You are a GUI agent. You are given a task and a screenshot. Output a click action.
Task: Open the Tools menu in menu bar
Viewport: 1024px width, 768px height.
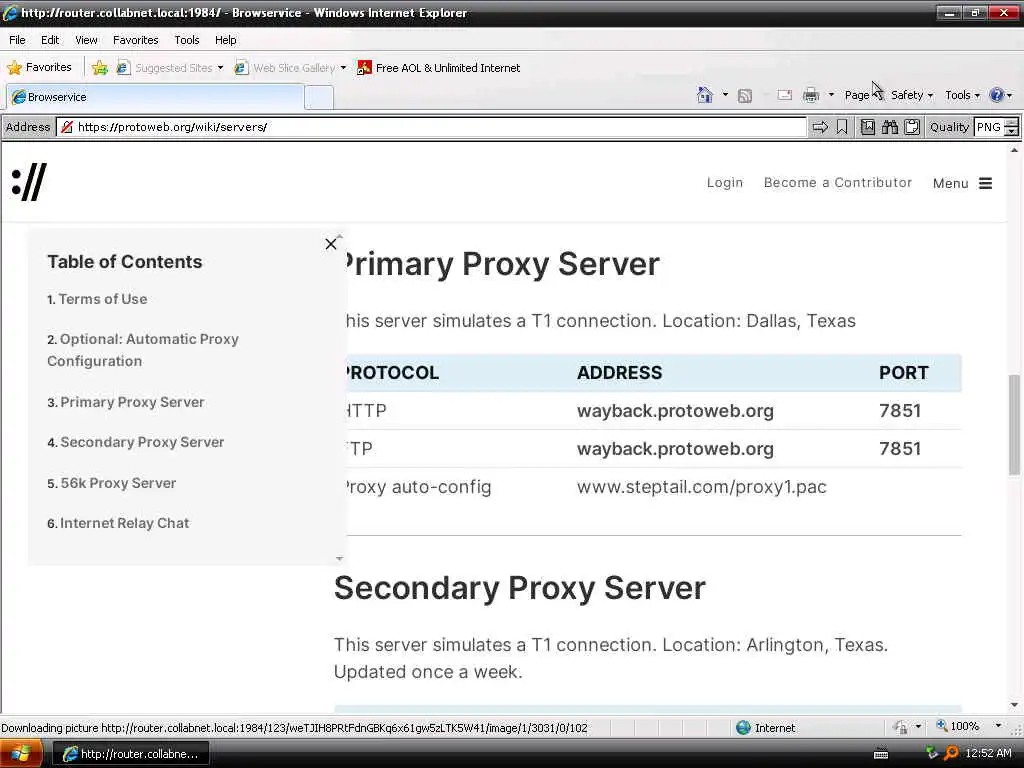tap(187, 40)
